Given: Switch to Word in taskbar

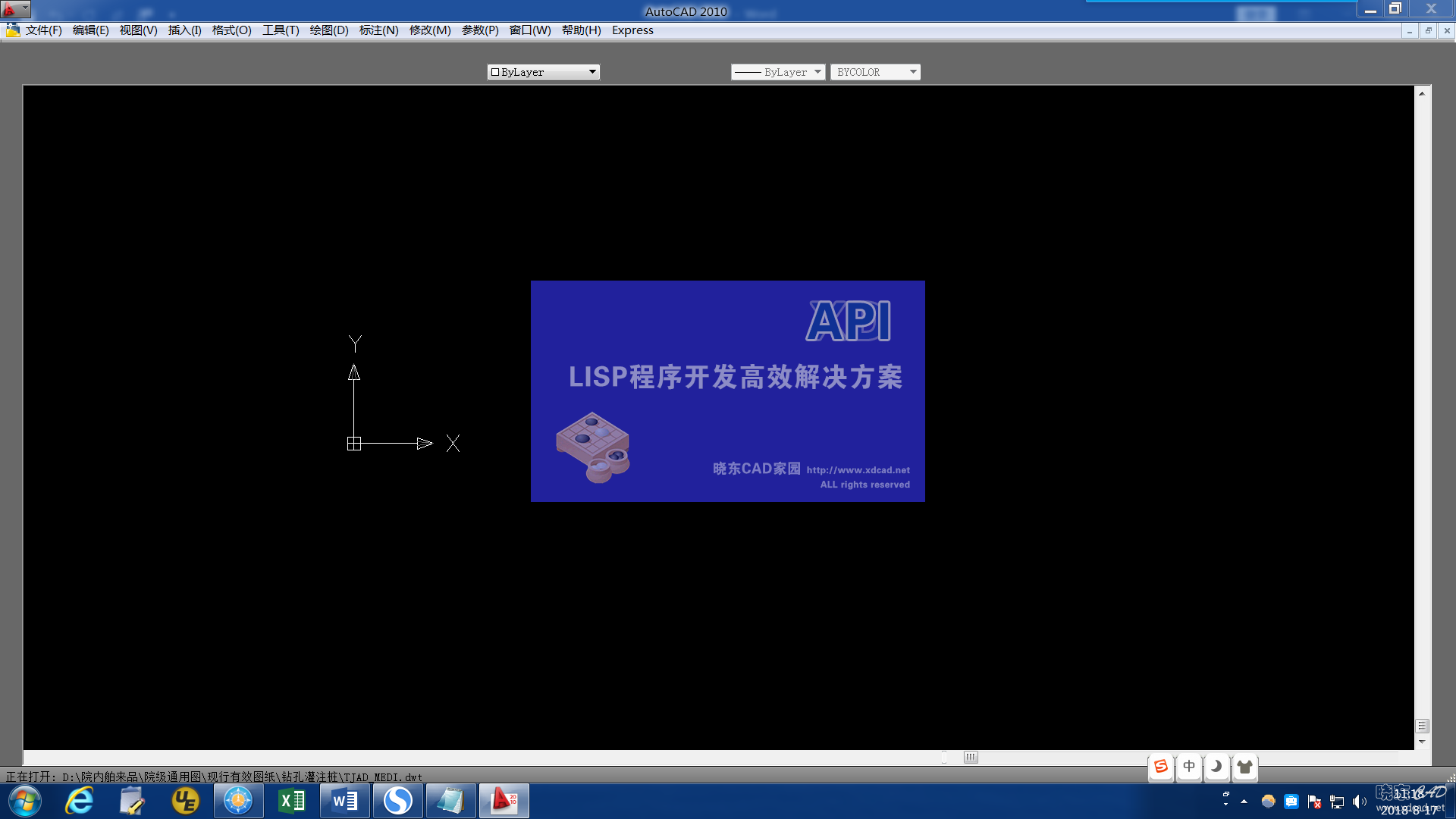Looking at the screenshot, I should pos(344,801).
